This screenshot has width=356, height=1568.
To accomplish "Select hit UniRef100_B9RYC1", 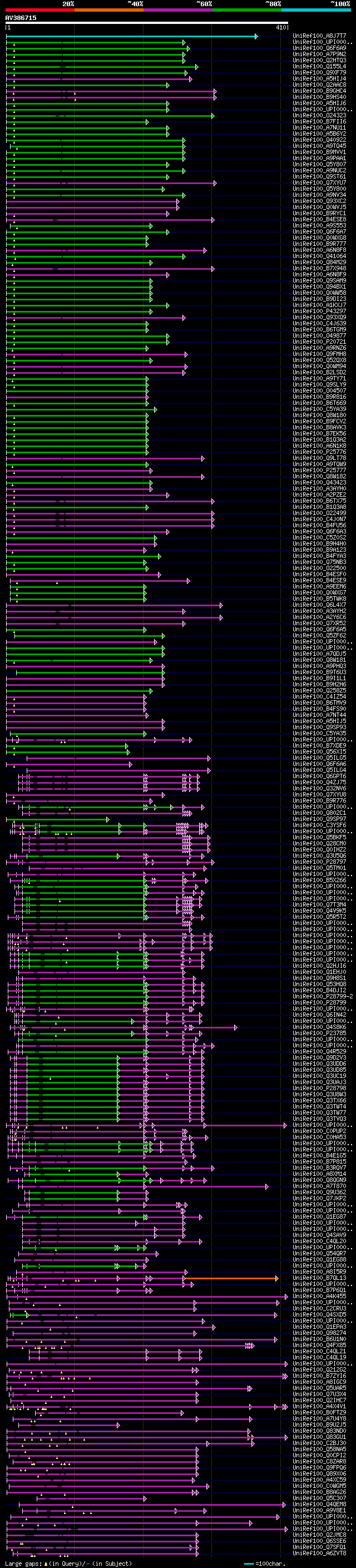I will (x=319, y=213).
